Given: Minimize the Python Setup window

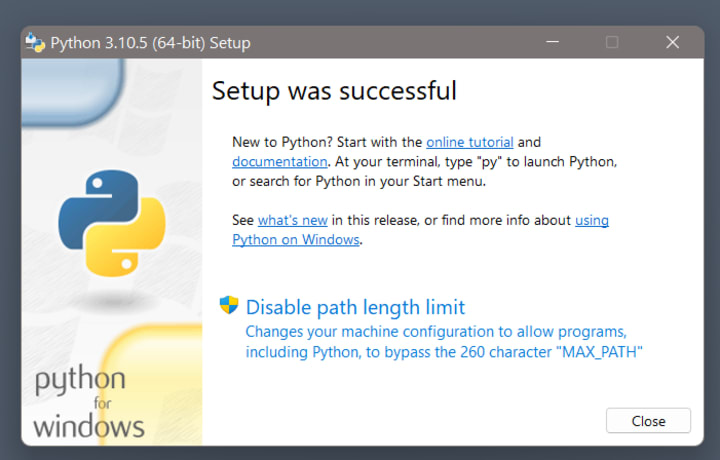Looking at the screenshot, I should 552,43.
